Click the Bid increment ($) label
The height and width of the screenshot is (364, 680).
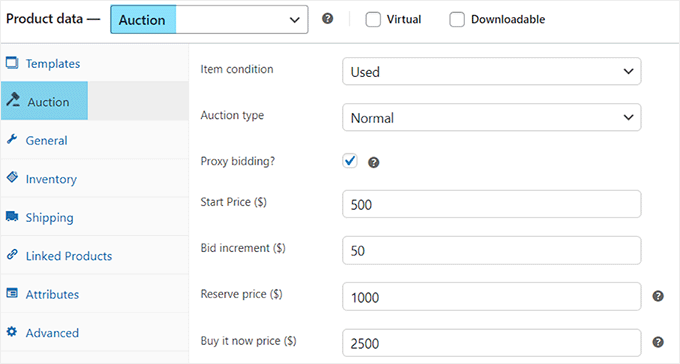coord(243,248)
